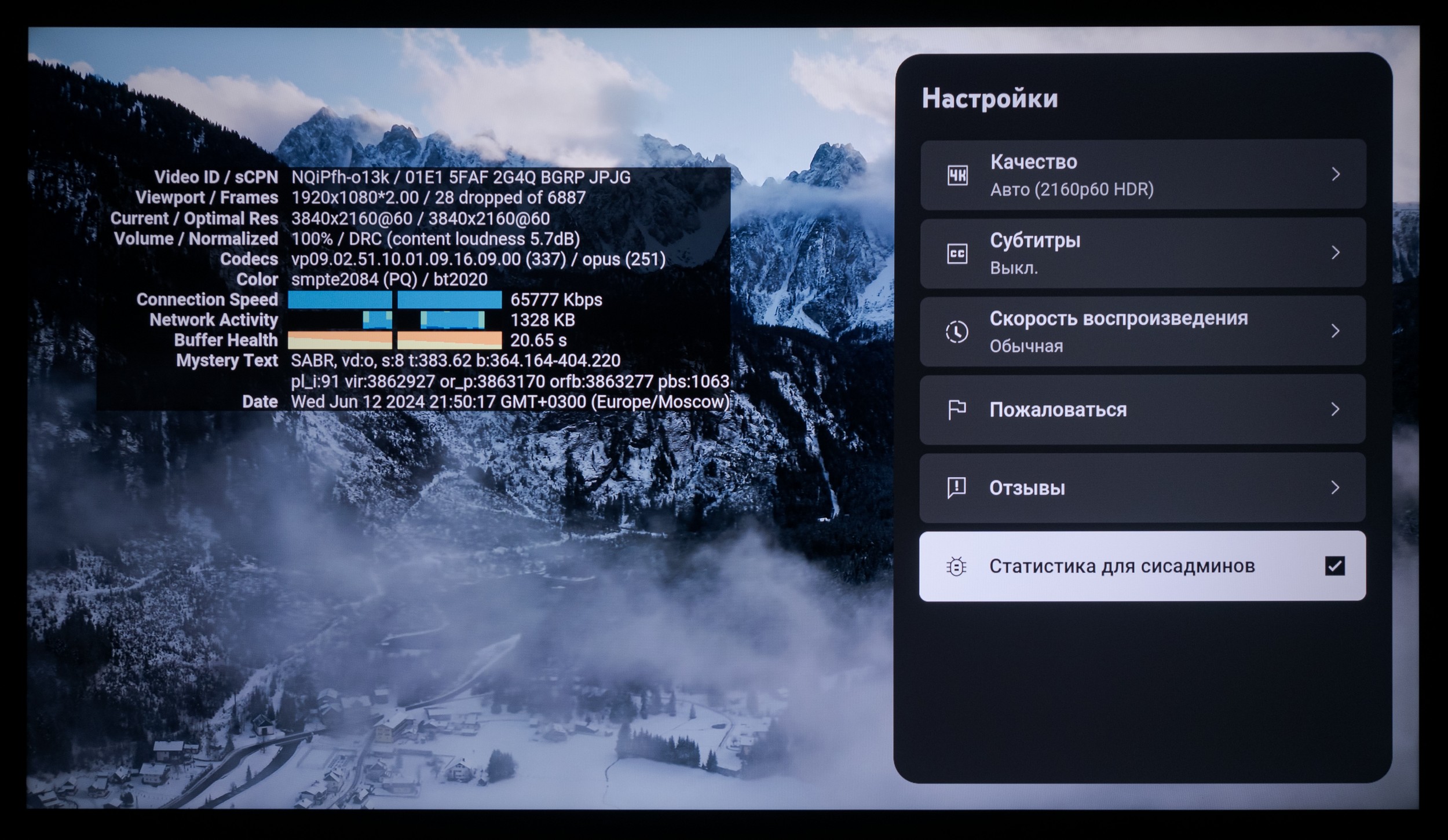Open Отзывы via its chevron arrow
1448x840 pixels.
click(x=1336, y=487)
